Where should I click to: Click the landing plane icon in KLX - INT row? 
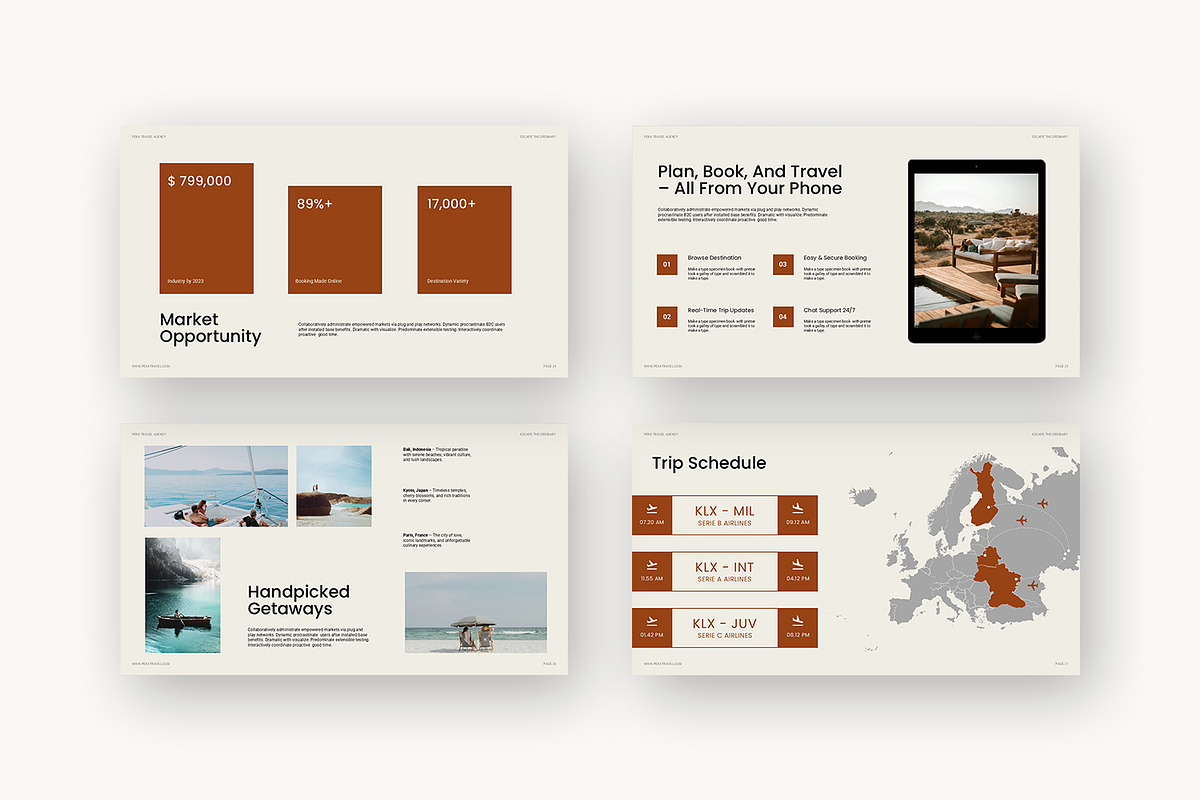[x=797, y=564]
